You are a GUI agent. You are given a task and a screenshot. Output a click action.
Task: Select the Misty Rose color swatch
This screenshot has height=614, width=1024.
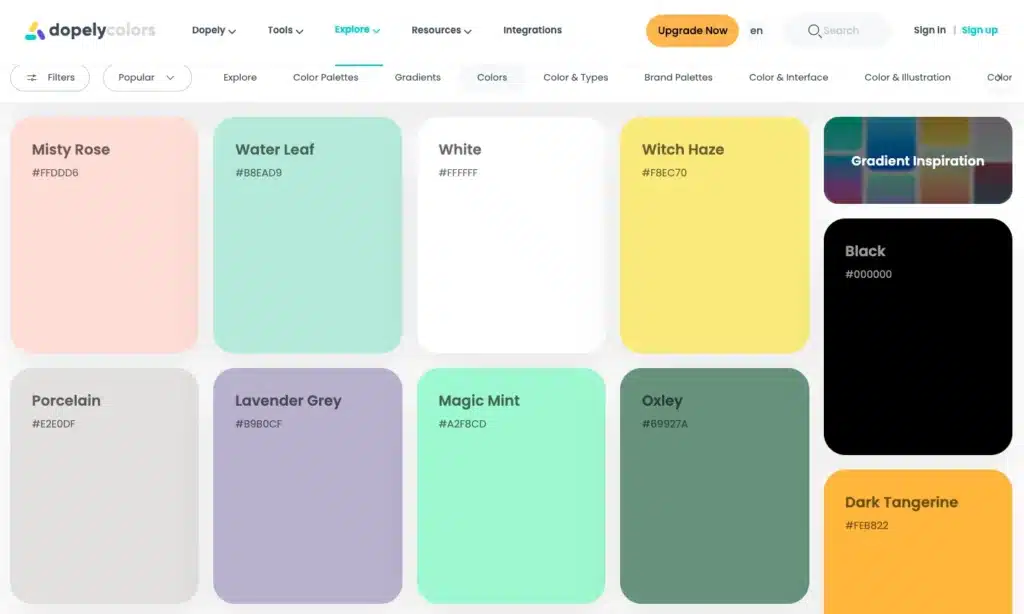click(104, 235)
